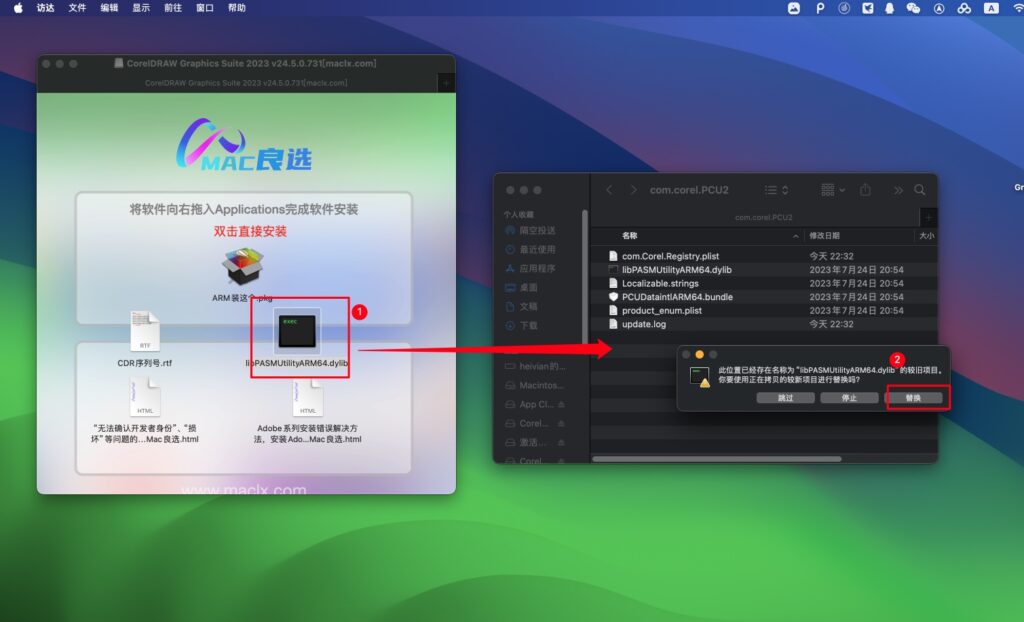Click the 替换 button in the replace dialog

tap(916, 397)
